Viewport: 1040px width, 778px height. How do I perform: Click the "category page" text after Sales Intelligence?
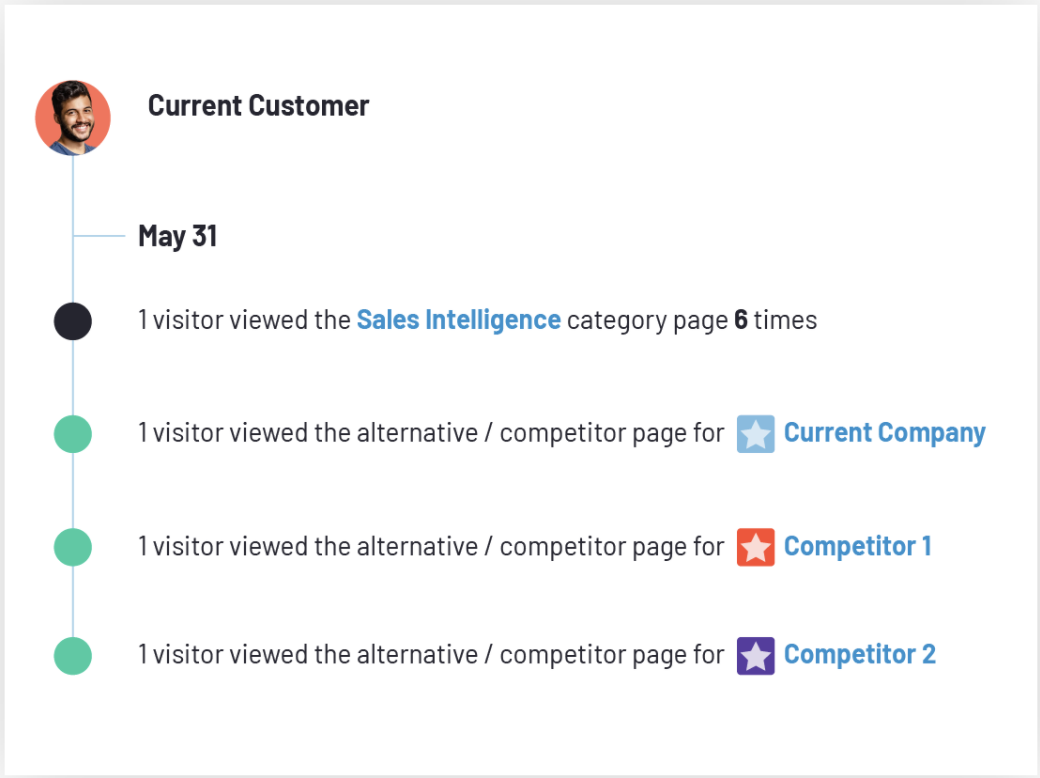point(646,320)
